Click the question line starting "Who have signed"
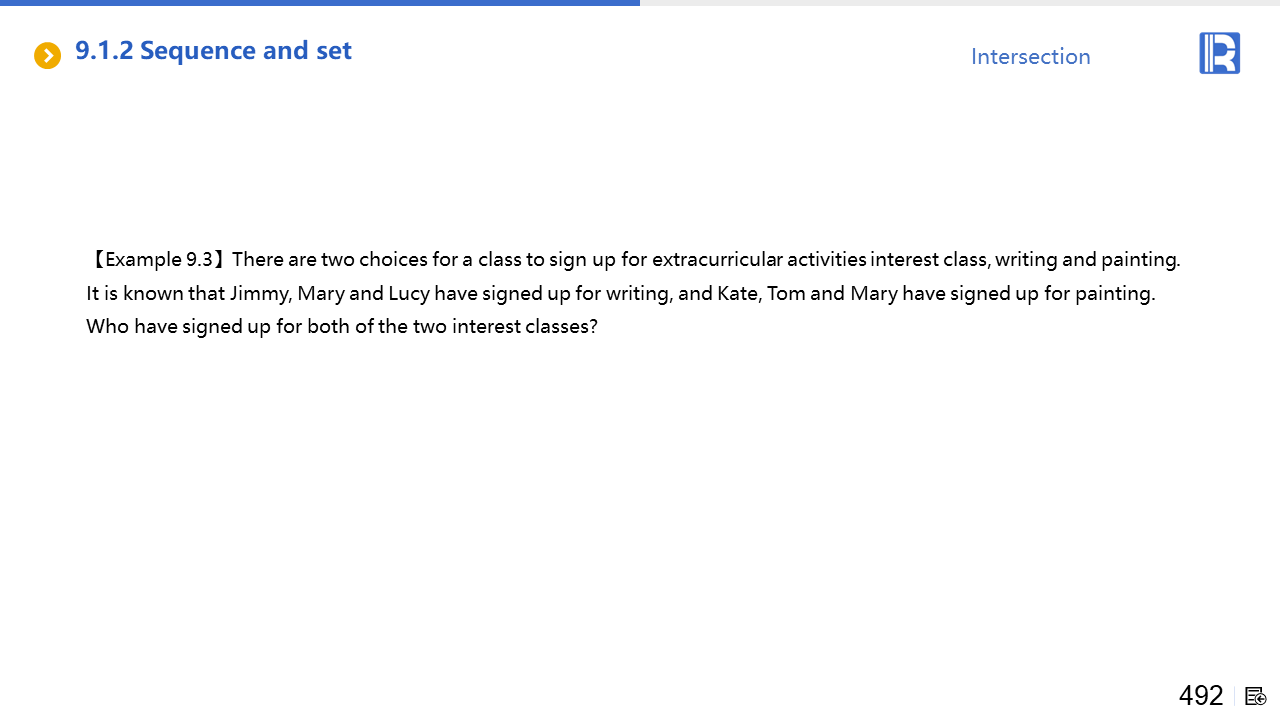Image resolution: width=1280 pixels, height=720 pixels. click(342, 327)
